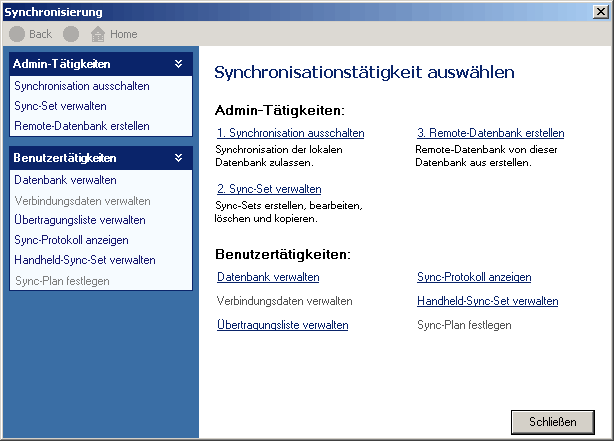Choose Remote-Datenbank erstellen in sidebar
The width and height of the screenshot is (614, 441).
point(82,126)
